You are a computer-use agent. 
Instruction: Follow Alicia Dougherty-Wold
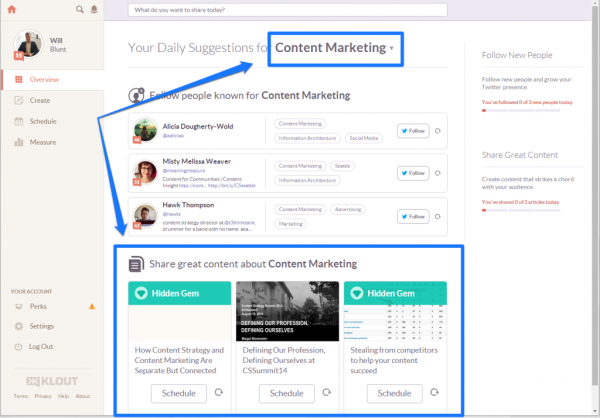click(413, 131)
